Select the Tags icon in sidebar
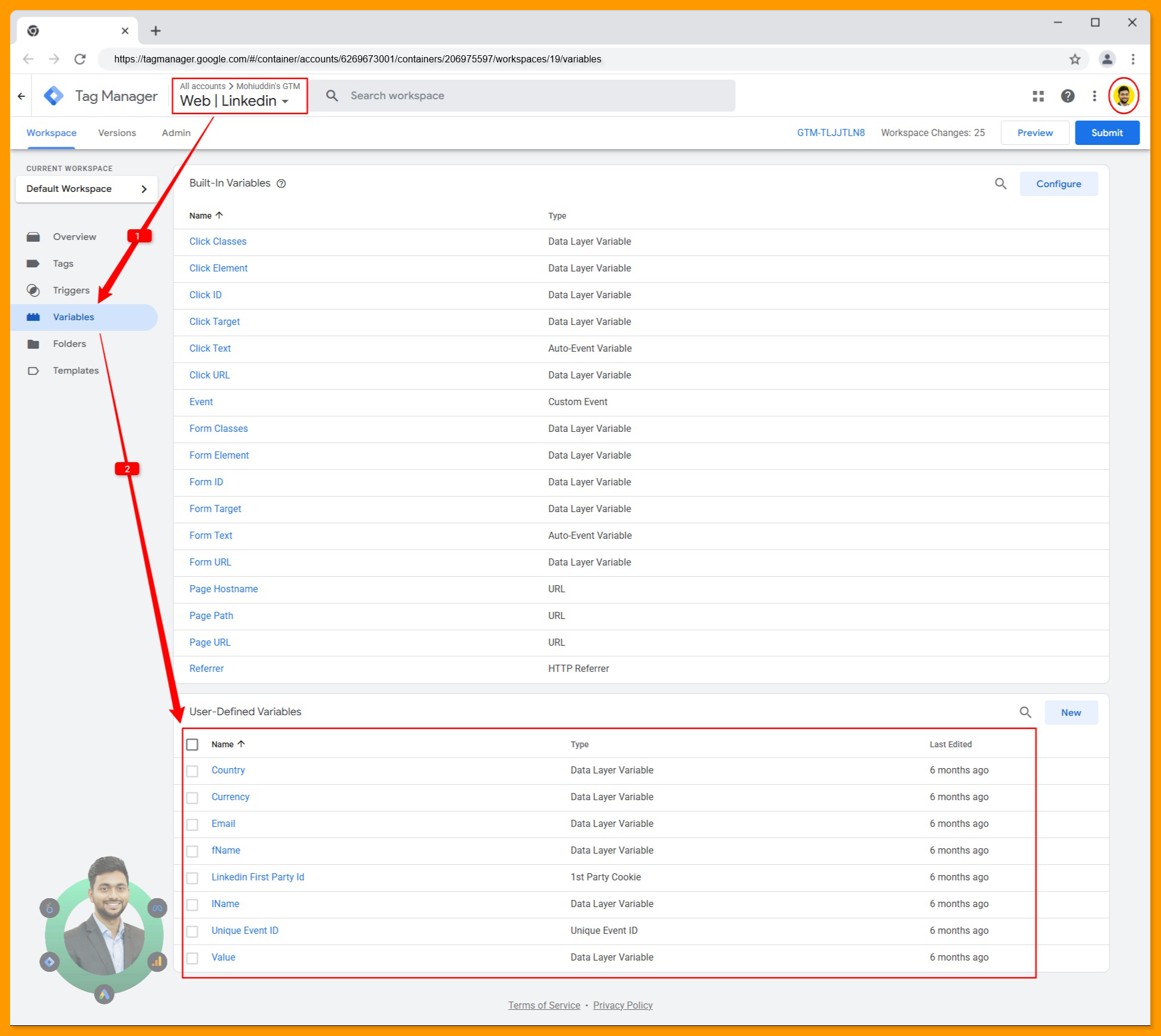 34,263
